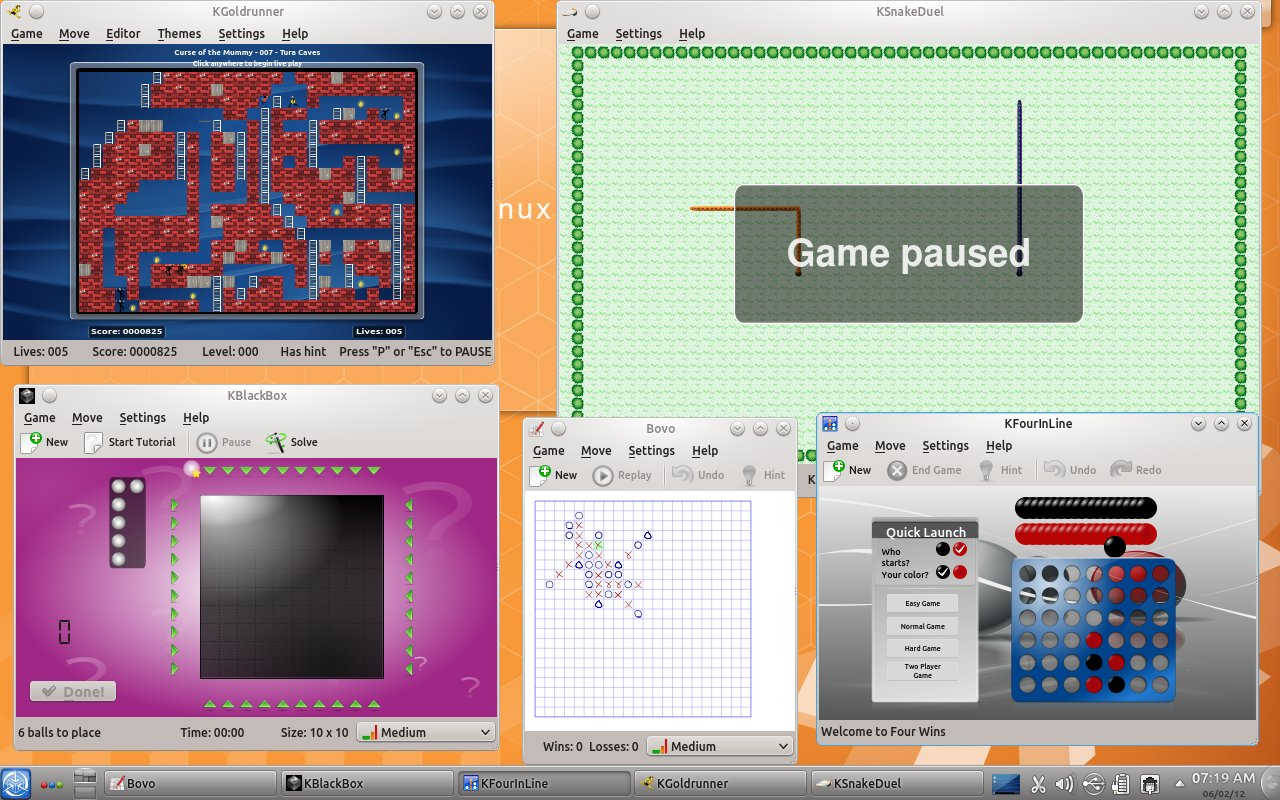1280x800 pixels.
Task: Click "6 balls to place" status text
Action: (x=59, y=732)
